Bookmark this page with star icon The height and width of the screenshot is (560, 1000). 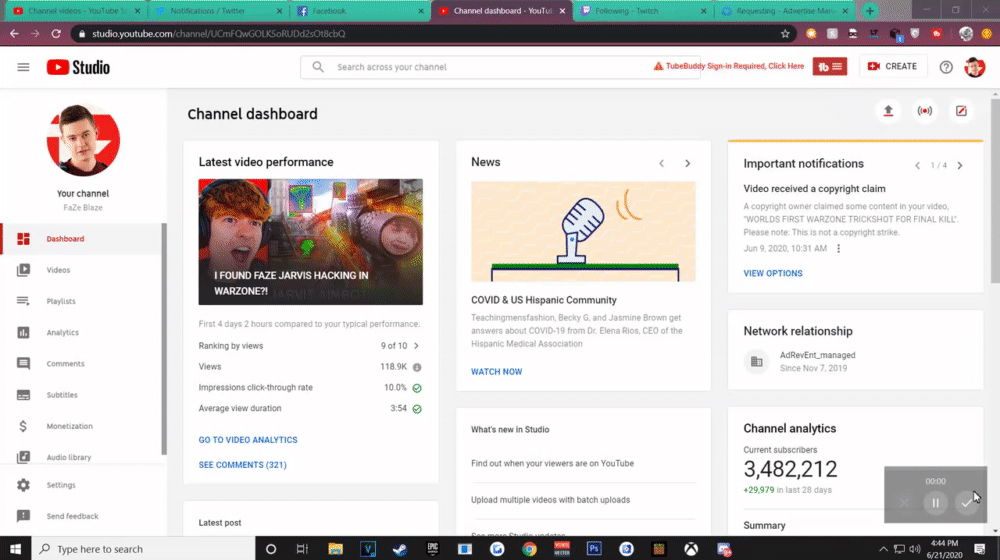785,34
